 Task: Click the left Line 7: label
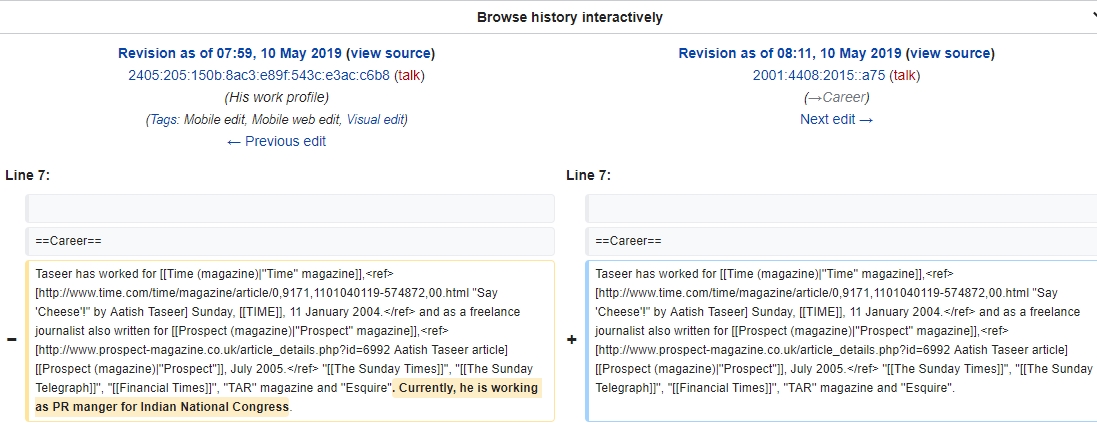pos(27,175)
